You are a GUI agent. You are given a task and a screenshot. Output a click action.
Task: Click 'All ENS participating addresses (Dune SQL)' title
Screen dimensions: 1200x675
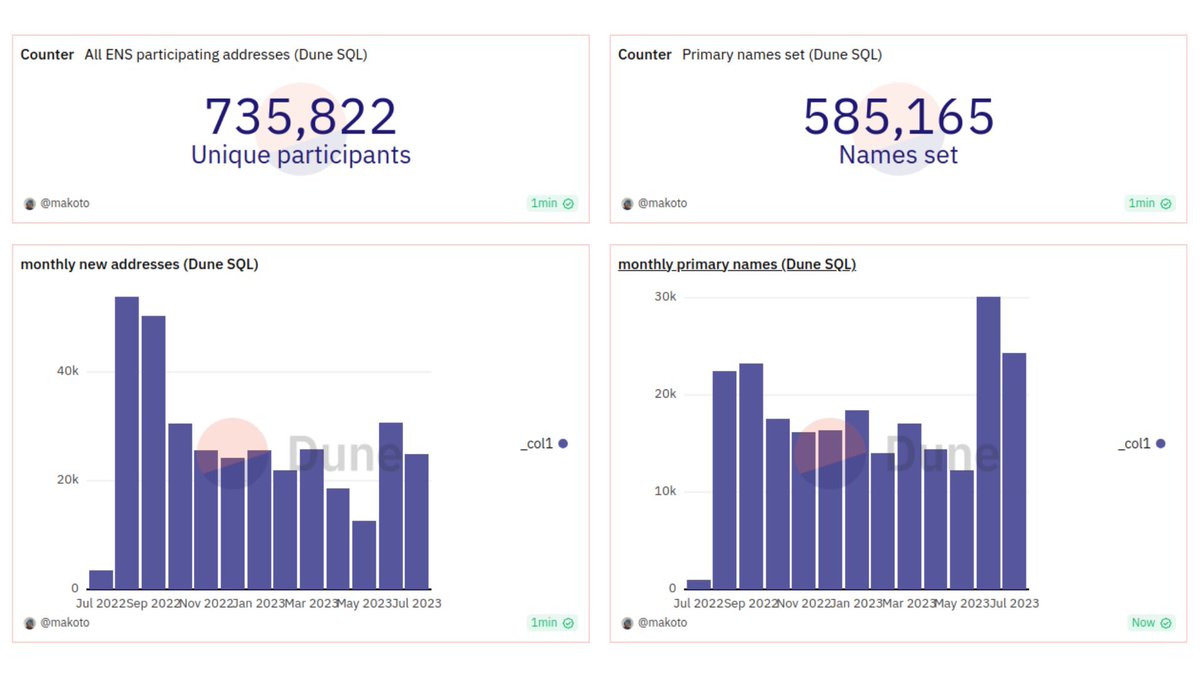226,55
